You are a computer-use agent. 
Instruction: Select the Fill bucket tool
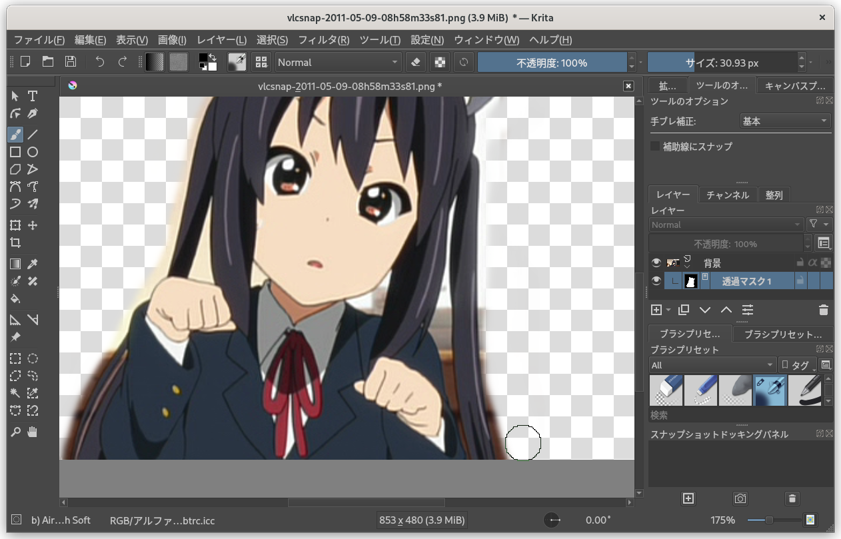coord(15,299)
